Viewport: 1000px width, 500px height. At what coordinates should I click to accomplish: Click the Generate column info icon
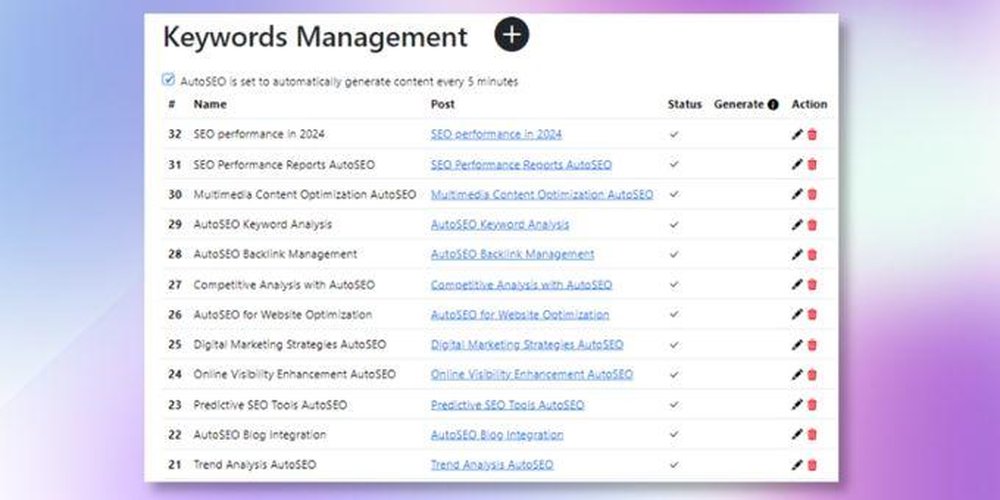point(773,105)
